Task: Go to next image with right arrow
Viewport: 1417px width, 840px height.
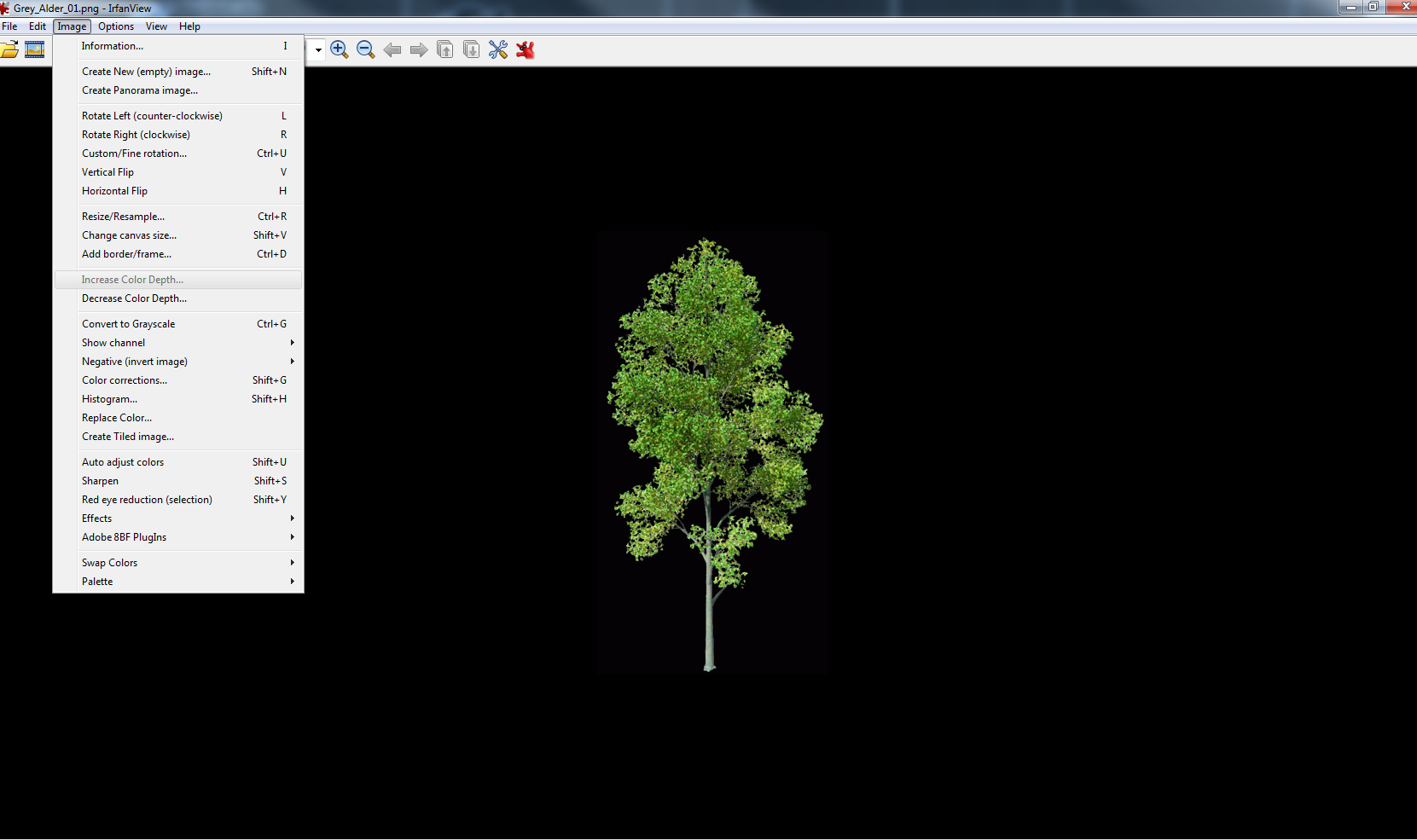Action: 419,49
